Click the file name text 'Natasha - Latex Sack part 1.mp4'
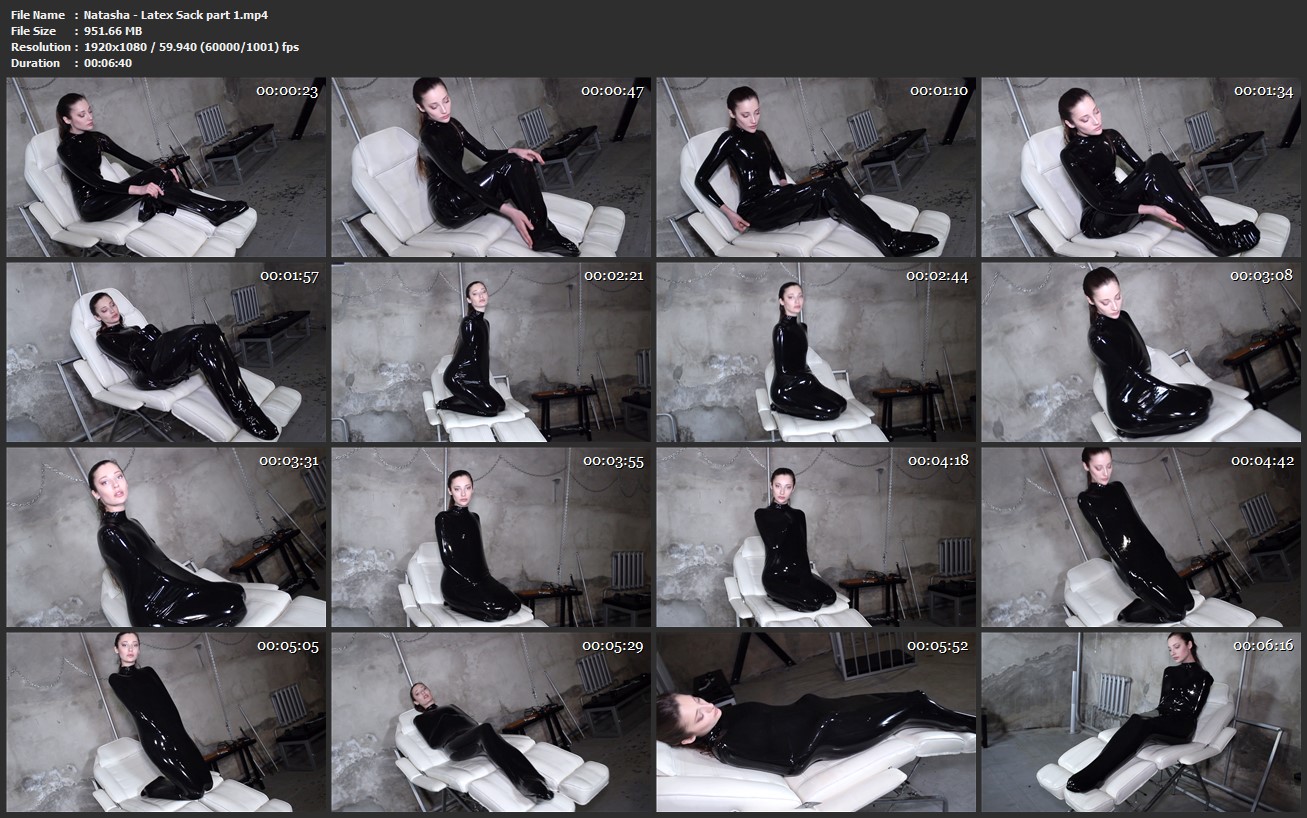Screen dimensions: 1307x818 point(175,15)
